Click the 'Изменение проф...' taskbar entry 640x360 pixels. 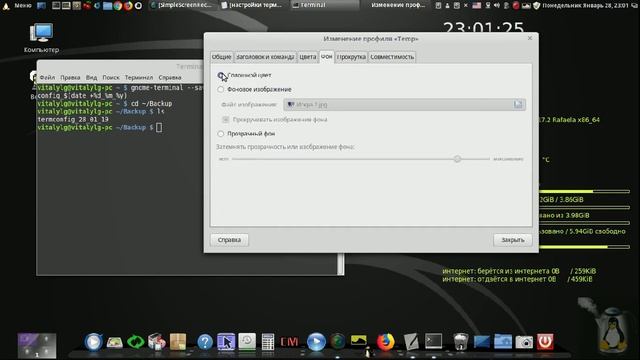pyautogui.click(x=395, y=5)
